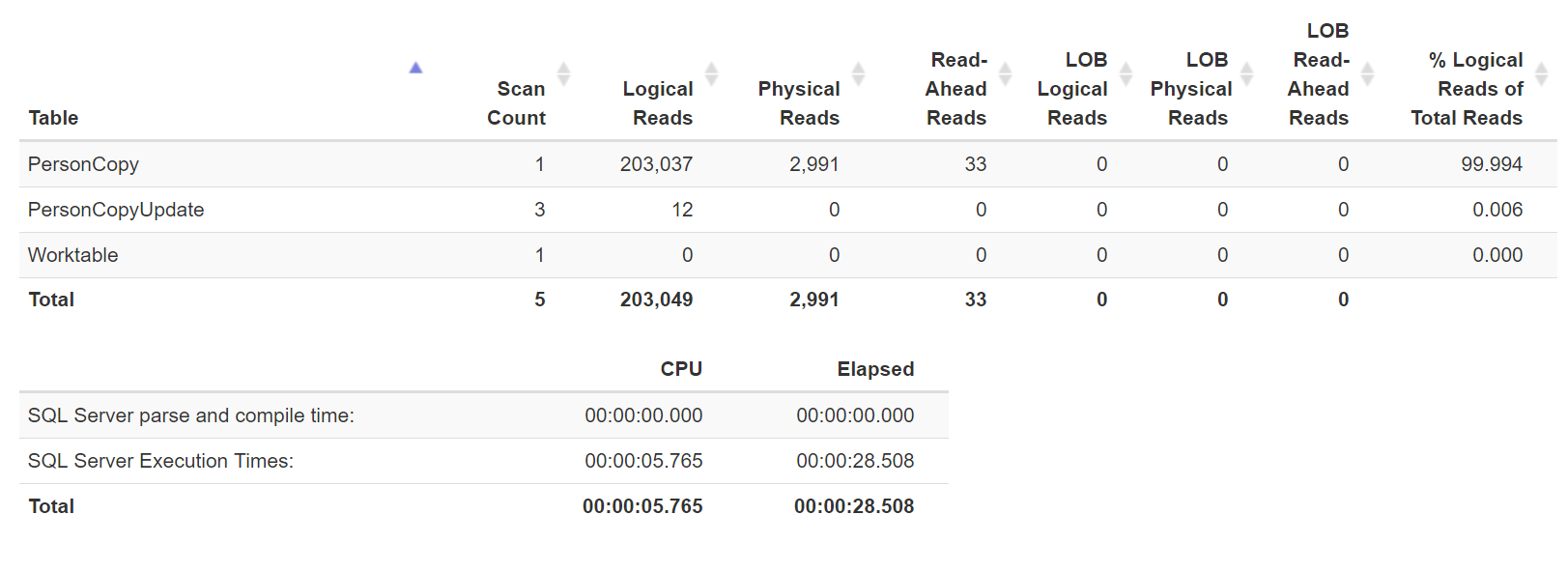Select the SQL Server Execution Times row

[484, 461]
